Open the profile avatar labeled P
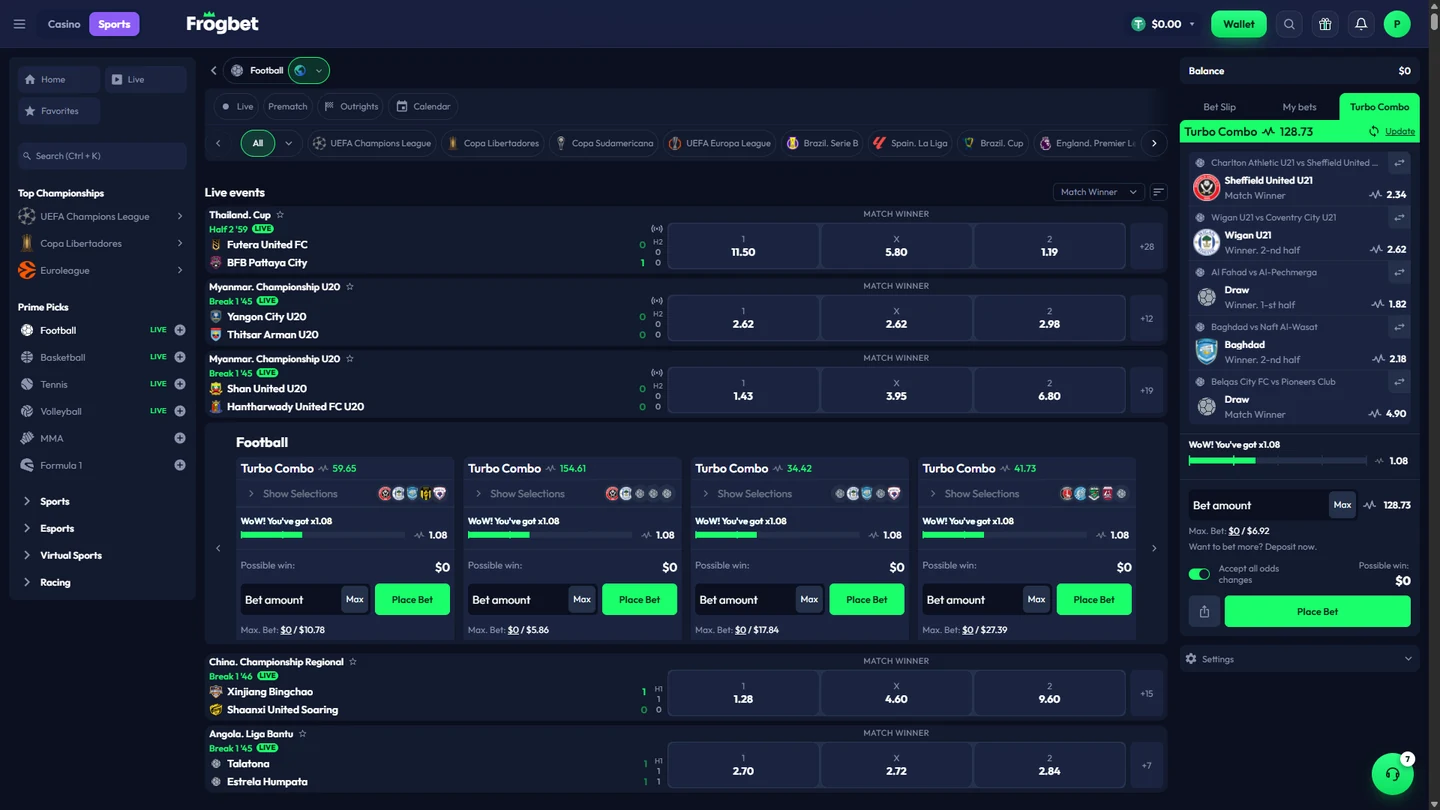 click(x=1397, y=24)
